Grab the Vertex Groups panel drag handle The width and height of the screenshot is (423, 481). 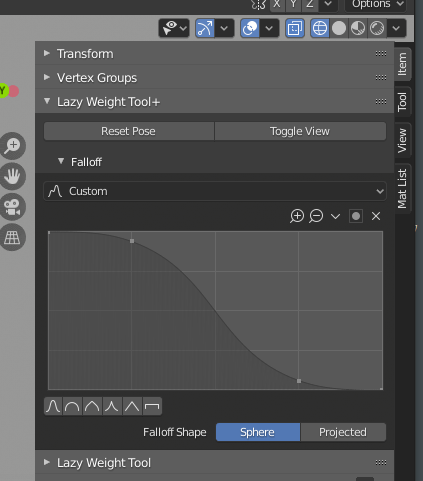click(381, 77)
